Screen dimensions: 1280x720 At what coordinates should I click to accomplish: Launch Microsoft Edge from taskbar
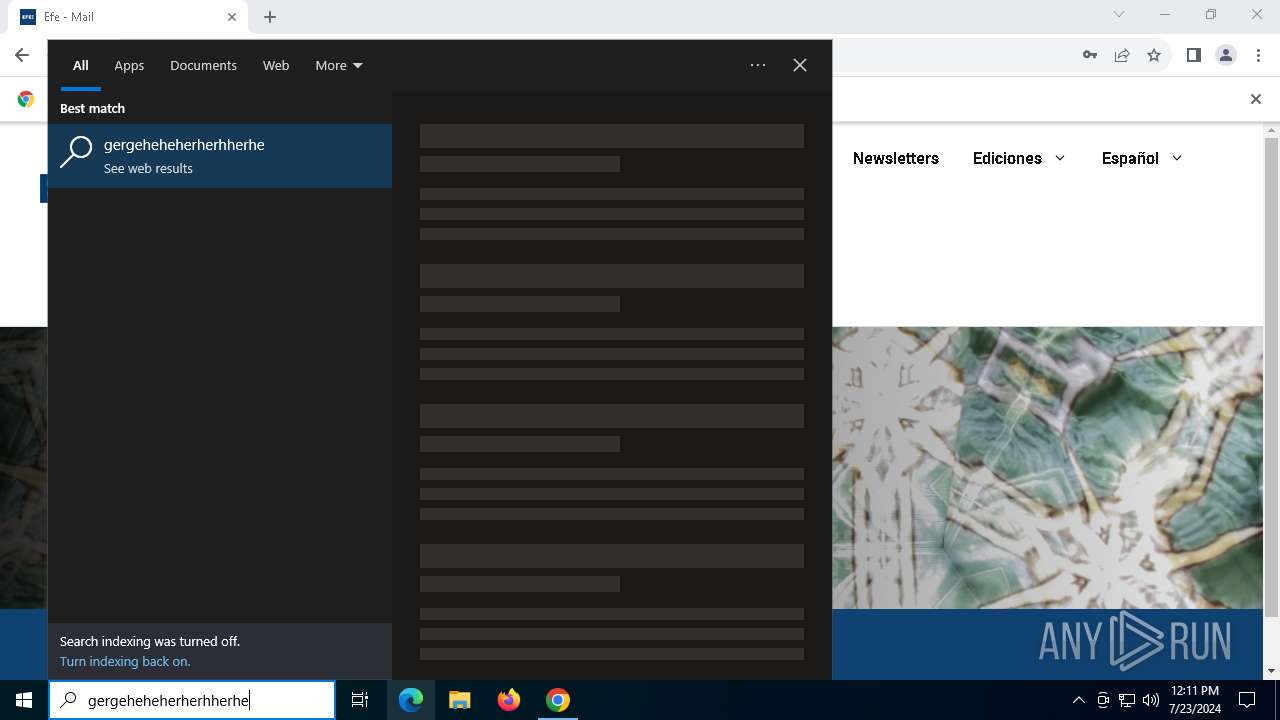tap(411, 700)
